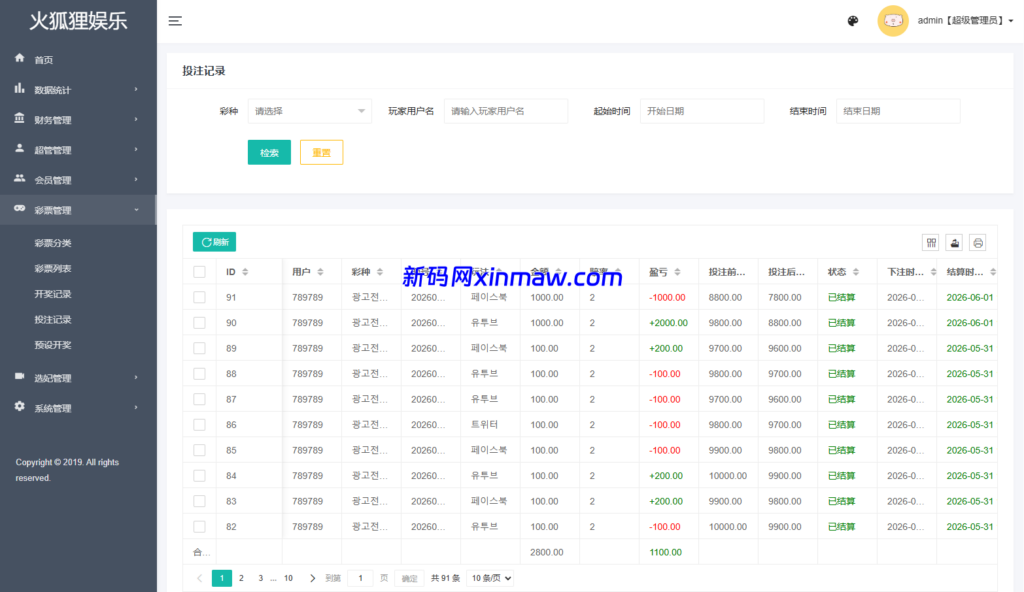Check the row with ID 86
Screen dimensions: 1024x592
199,425
